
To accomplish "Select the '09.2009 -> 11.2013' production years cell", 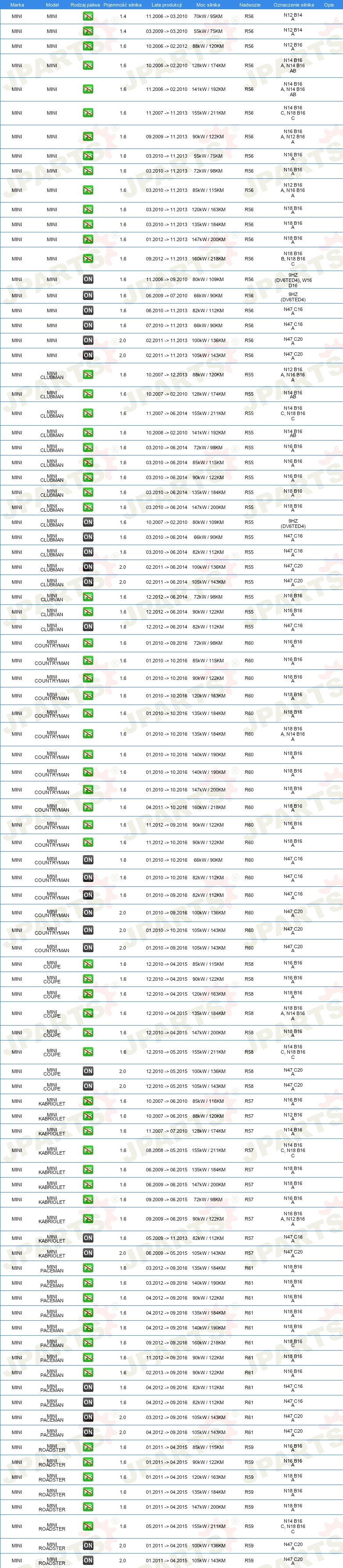I will coord(167,137).
